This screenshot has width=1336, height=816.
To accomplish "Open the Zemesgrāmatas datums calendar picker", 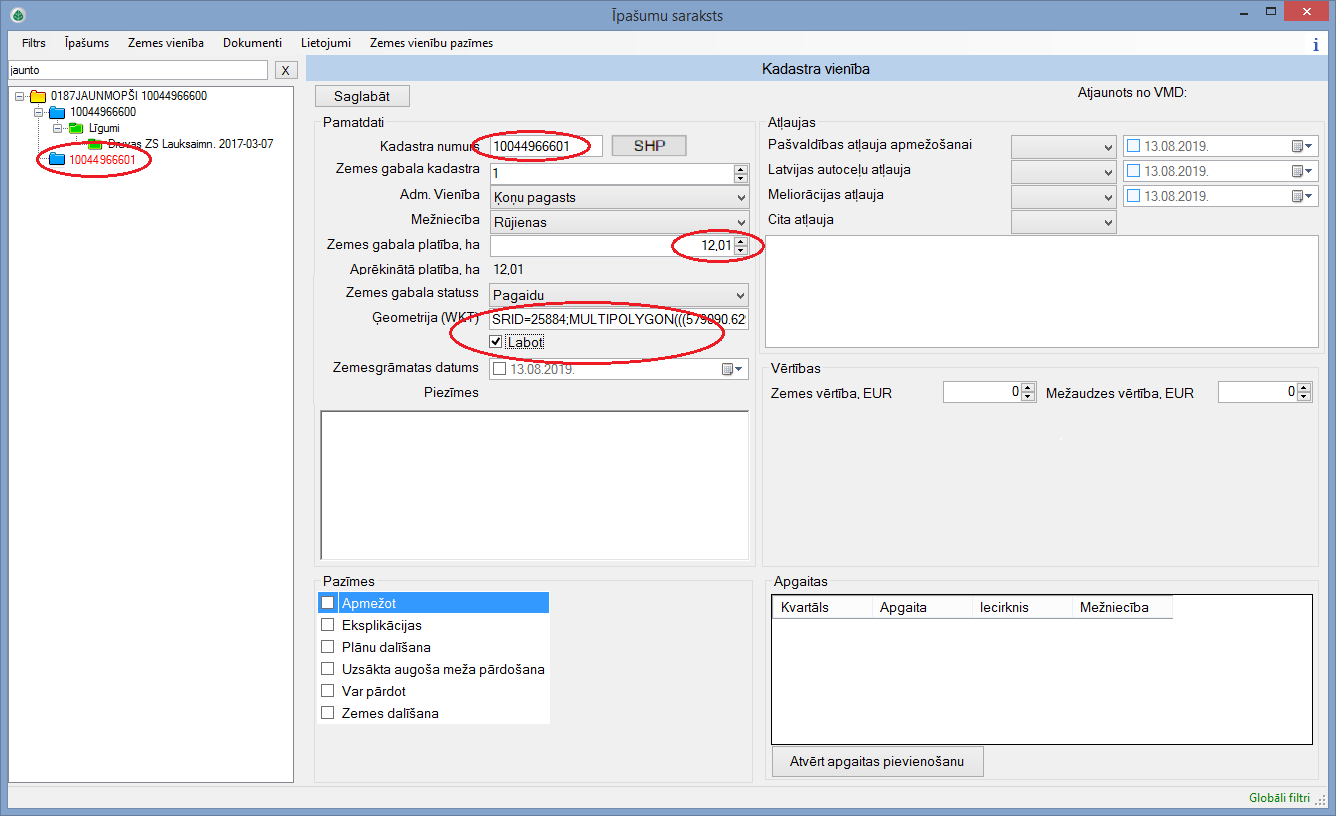I will [x=733, y=370].
